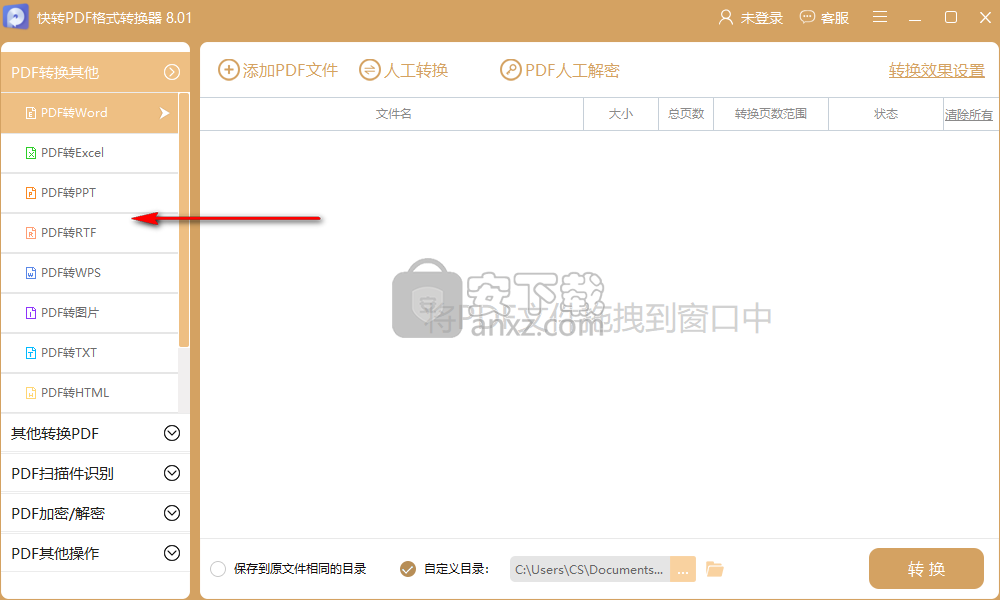This screenshot has height=600, width=1000.
Task: Click the 人工转换 swap arrows icon
Action: (369, 70)
